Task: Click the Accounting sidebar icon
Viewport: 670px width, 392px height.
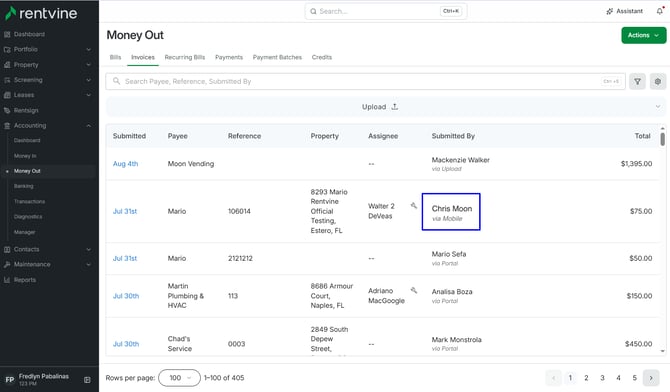Action: (x=7, y=126)
